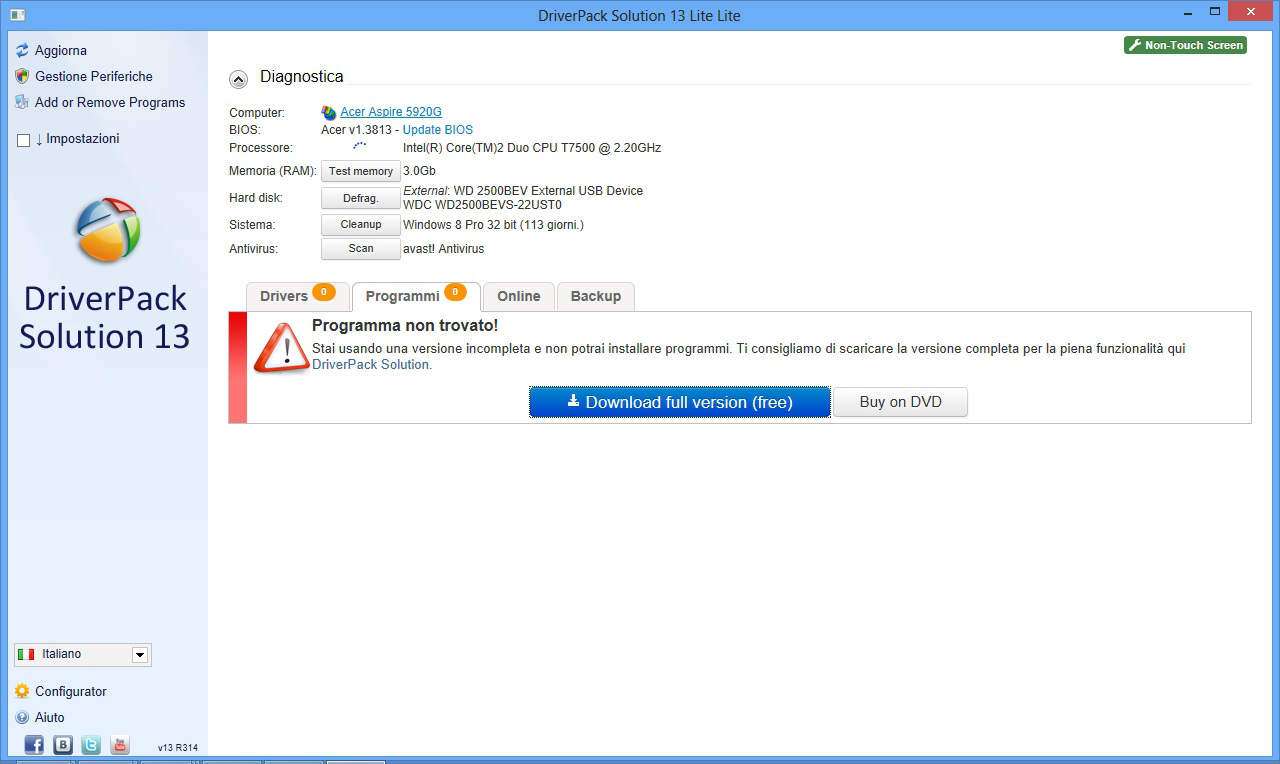1280x764 pixels.
Task: Click the Aggiorna label
Action: 61,50
